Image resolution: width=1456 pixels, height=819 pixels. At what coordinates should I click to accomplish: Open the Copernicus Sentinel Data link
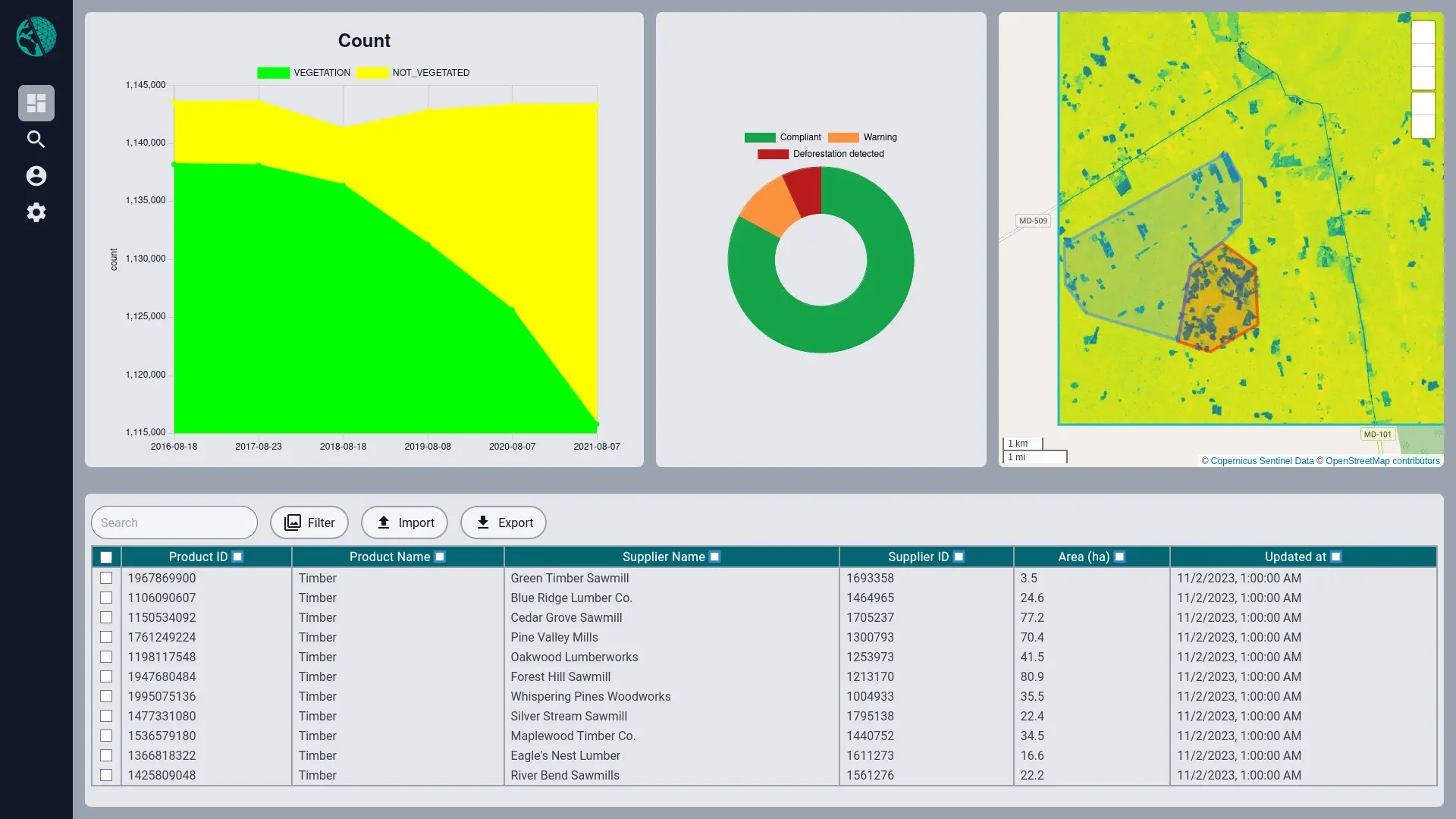[1262, 461]
